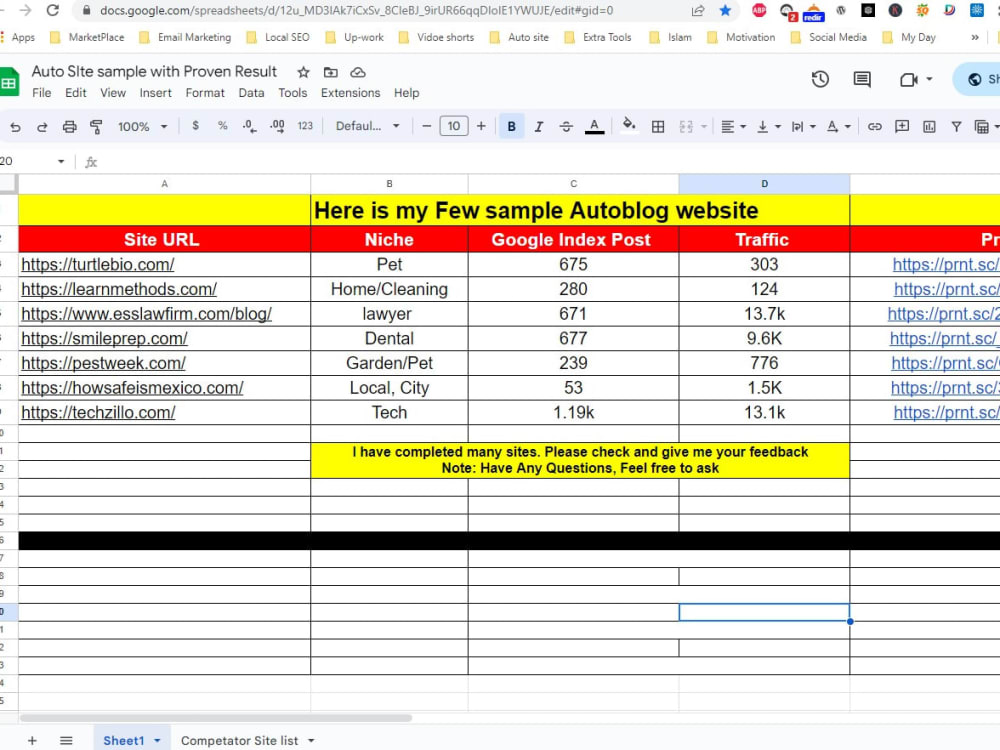Click the Merge cells icon

coord(686,126)
